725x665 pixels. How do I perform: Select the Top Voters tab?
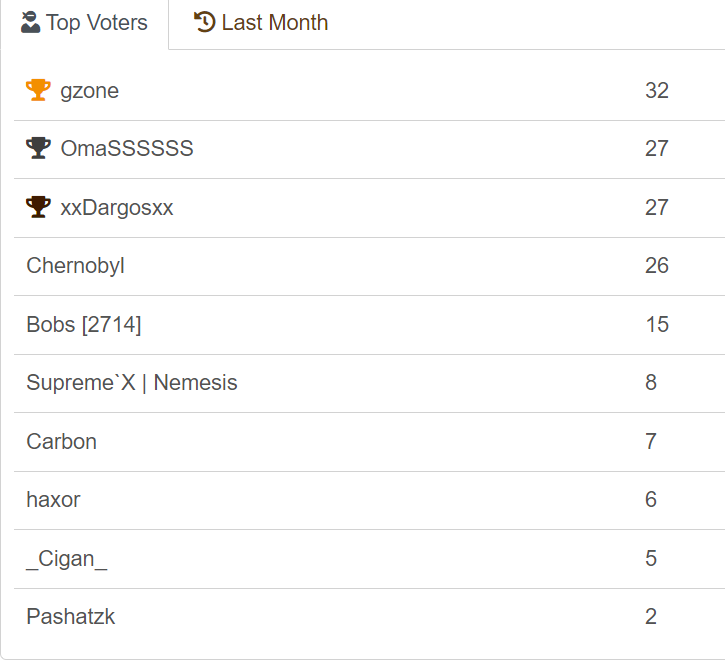point(85,23)
